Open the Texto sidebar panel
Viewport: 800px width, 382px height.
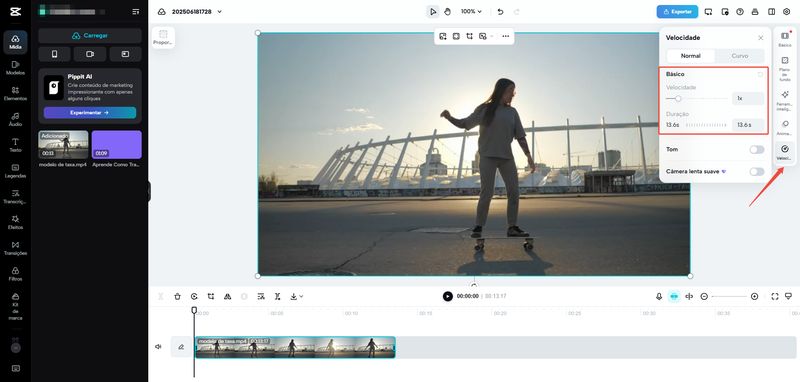tap(15, 145)
